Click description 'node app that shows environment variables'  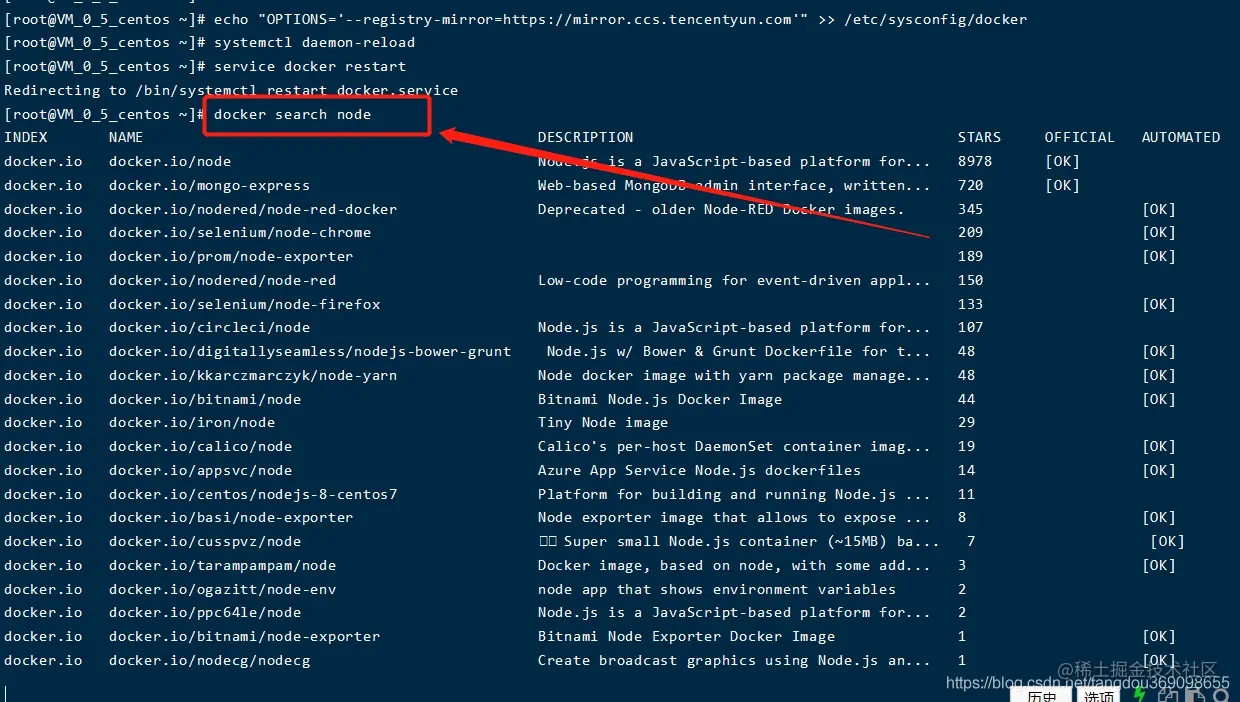[717, 589]
